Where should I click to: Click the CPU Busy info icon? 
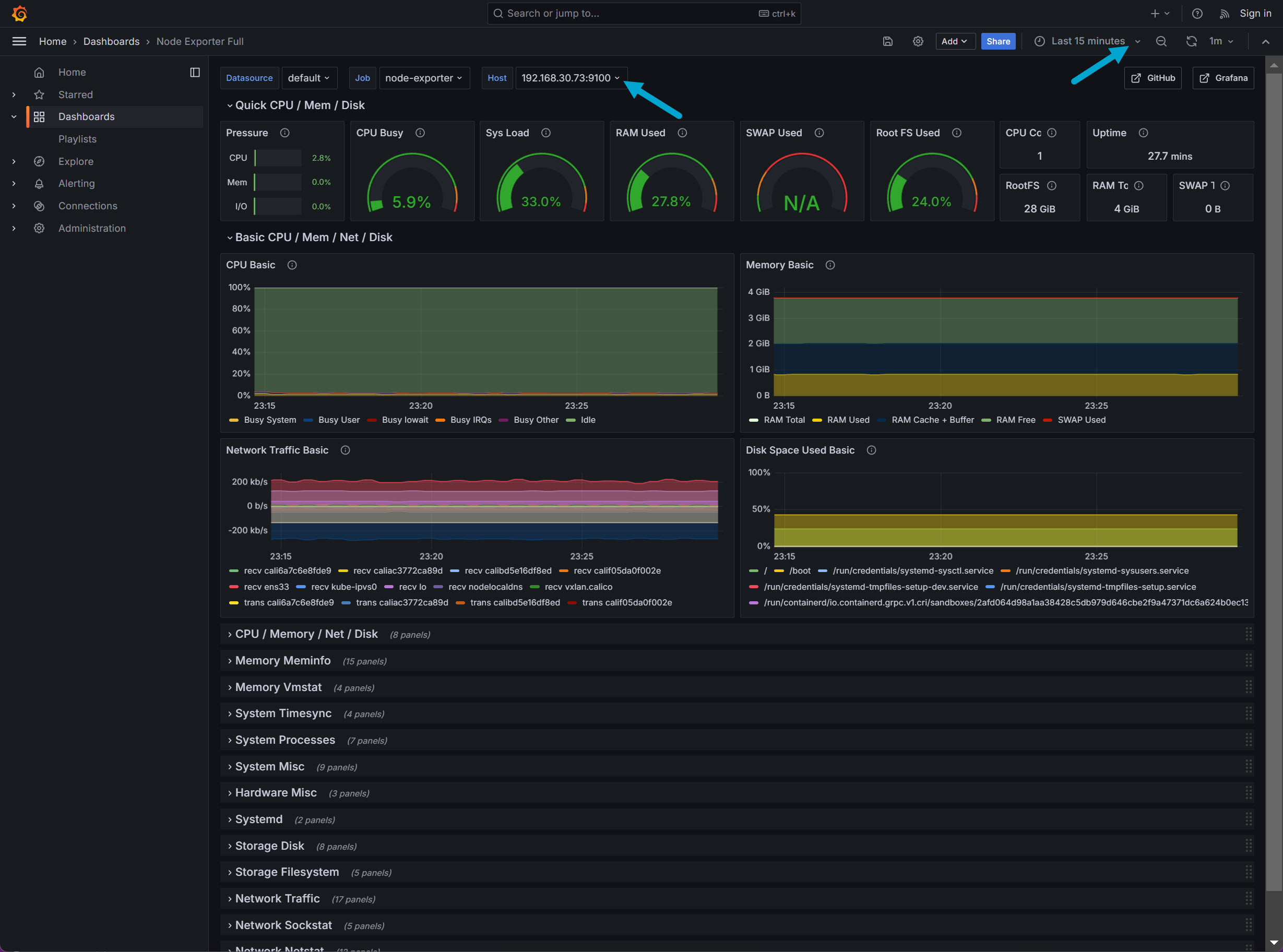point(420,133)
